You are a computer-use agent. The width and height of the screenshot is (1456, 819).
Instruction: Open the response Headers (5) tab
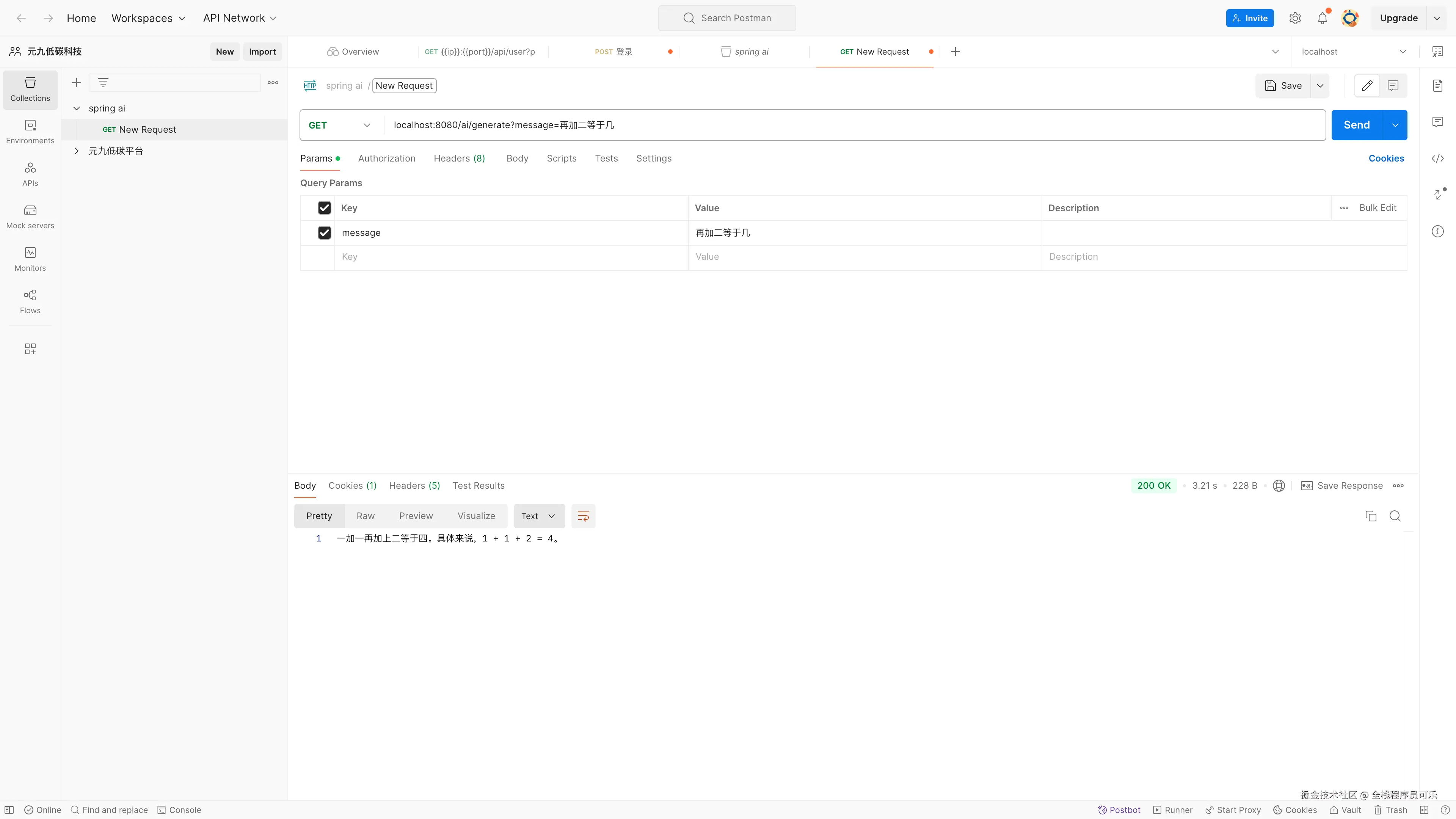[414, 485]
